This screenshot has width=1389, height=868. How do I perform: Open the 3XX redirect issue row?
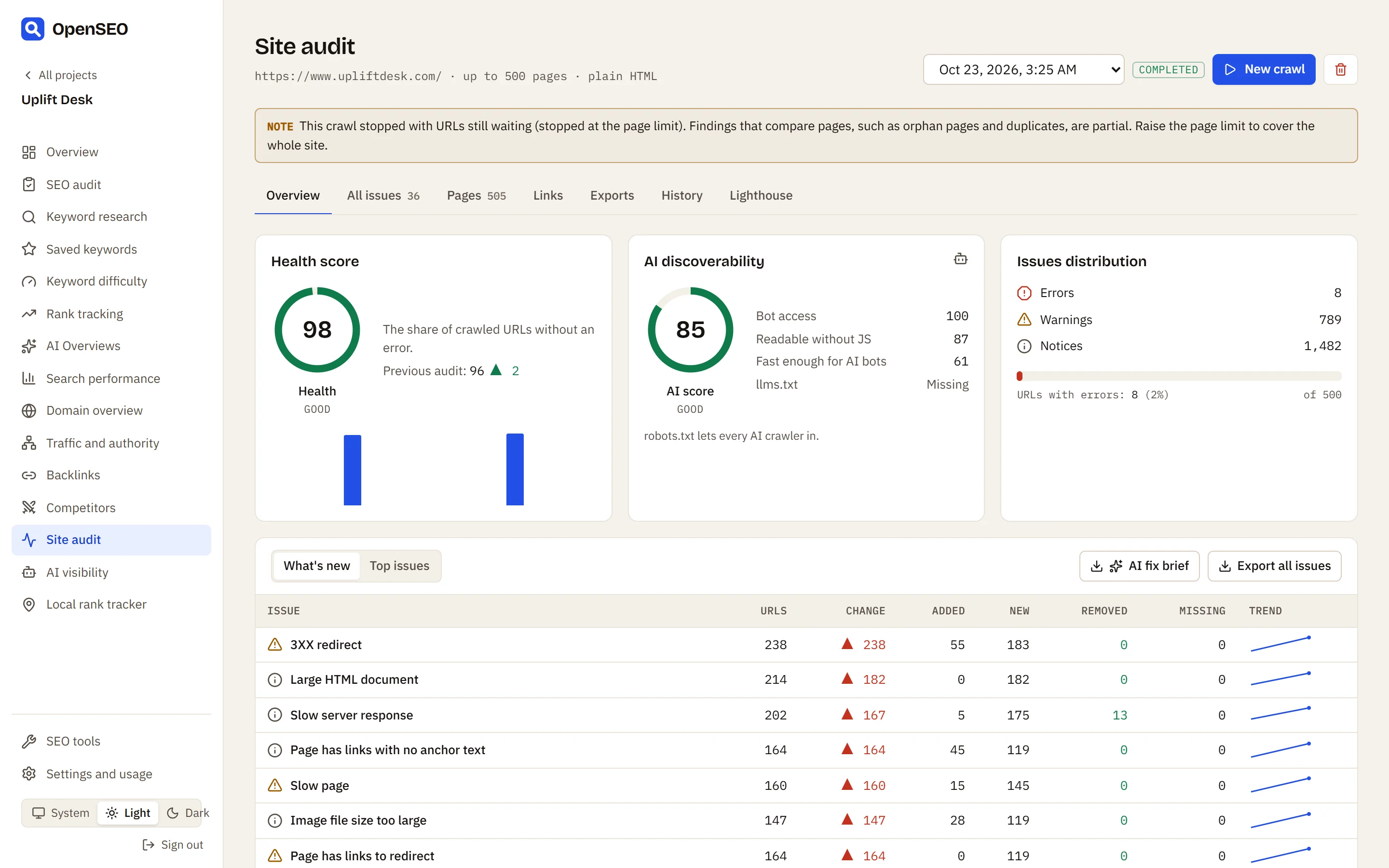click(806, 645)
